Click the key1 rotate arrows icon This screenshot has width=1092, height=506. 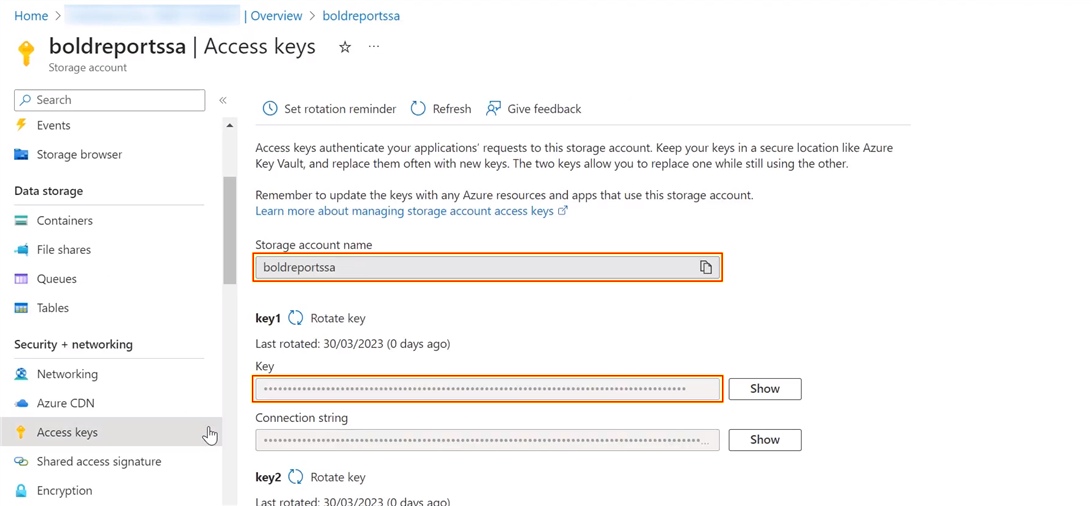(295, 318)
